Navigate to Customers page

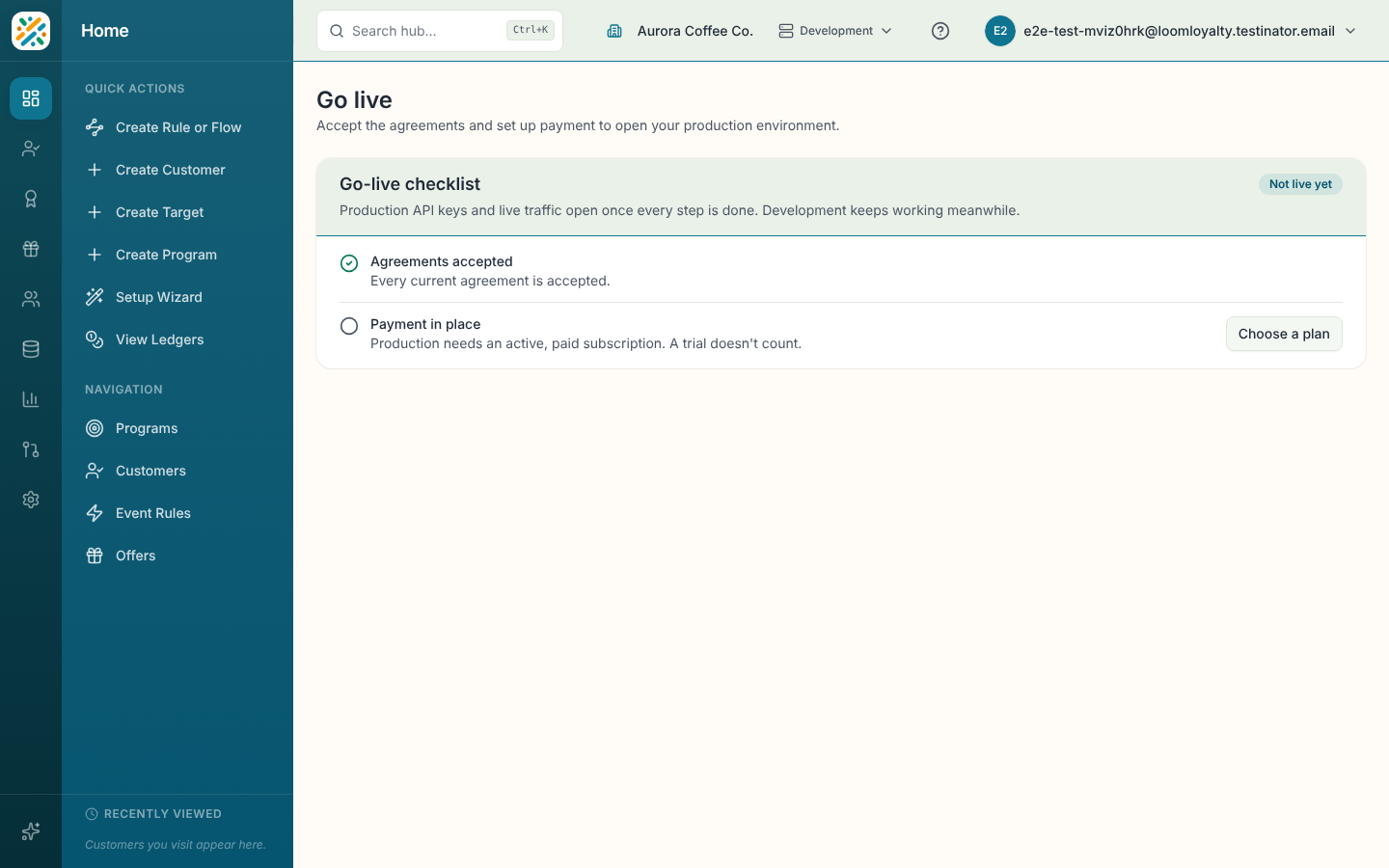177,471
